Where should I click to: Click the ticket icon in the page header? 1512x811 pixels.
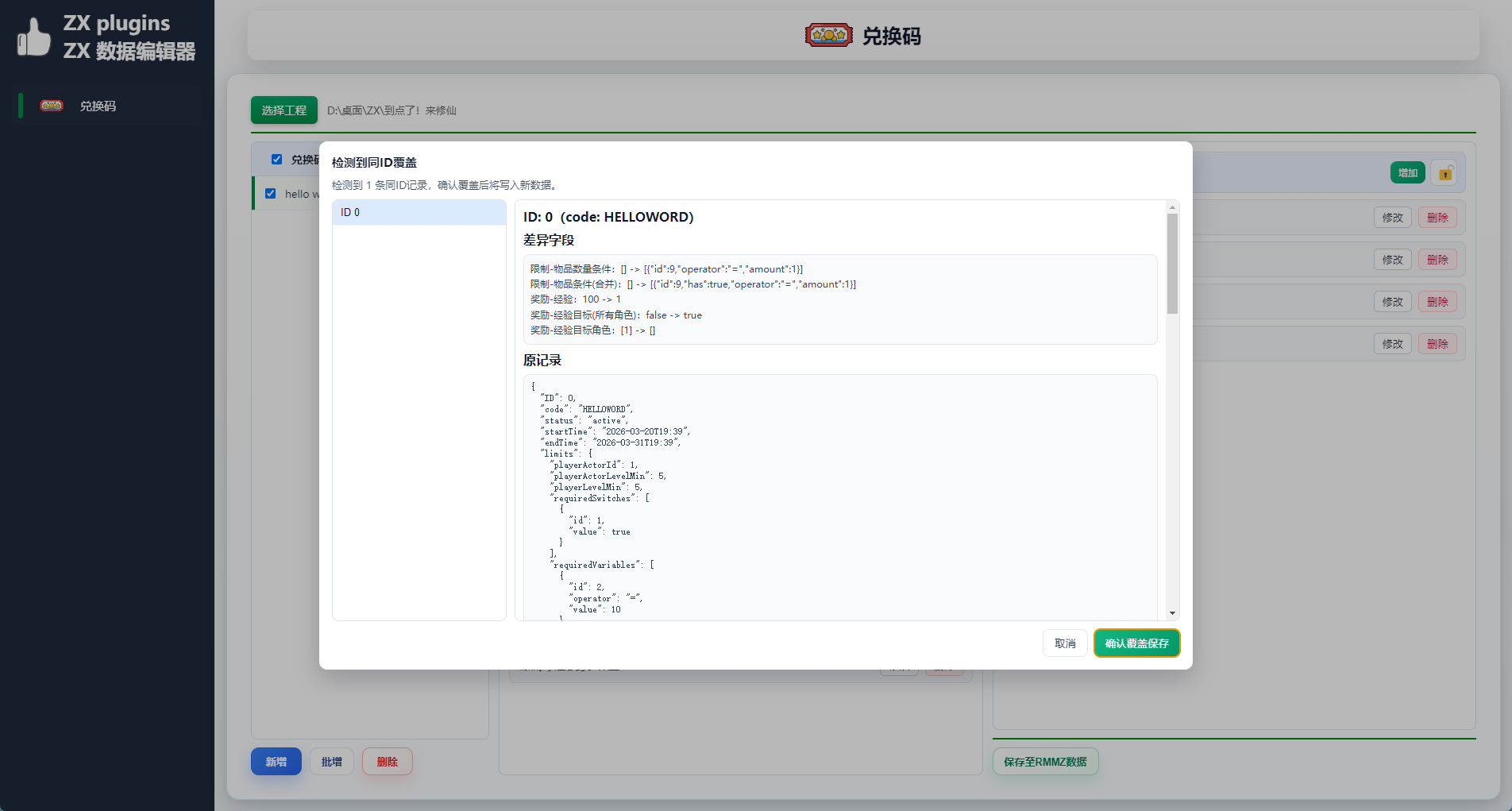pyautogui.click(x=828, y=35)
